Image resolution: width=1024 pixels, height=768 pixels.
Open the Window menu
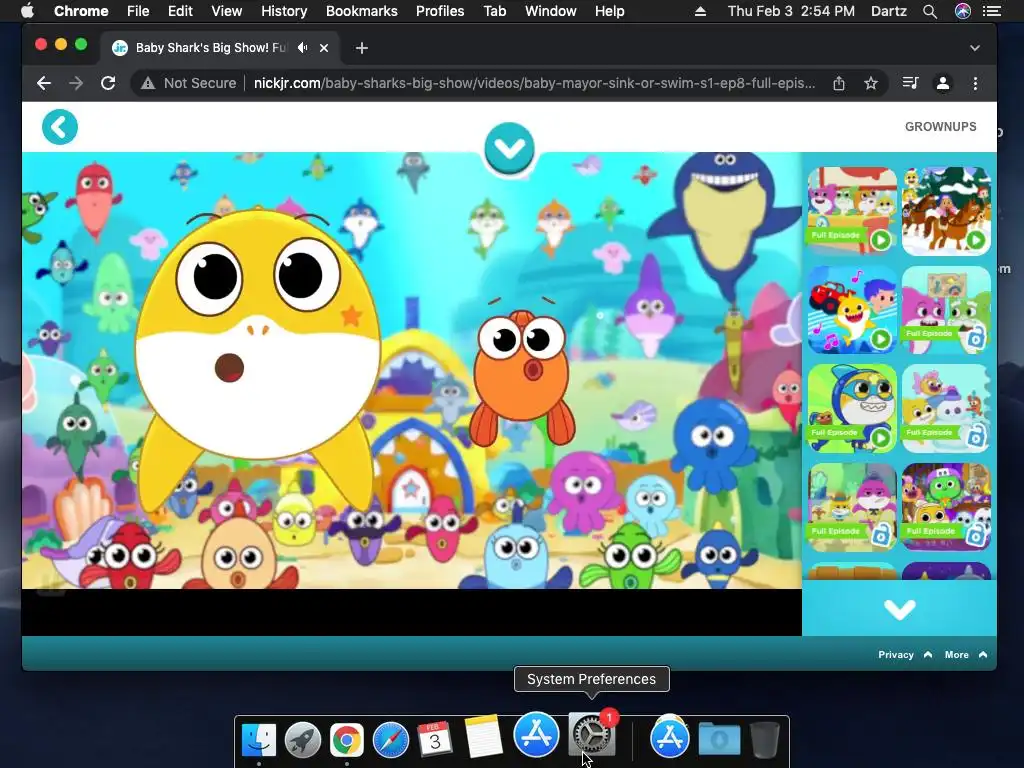pos(551,11)
